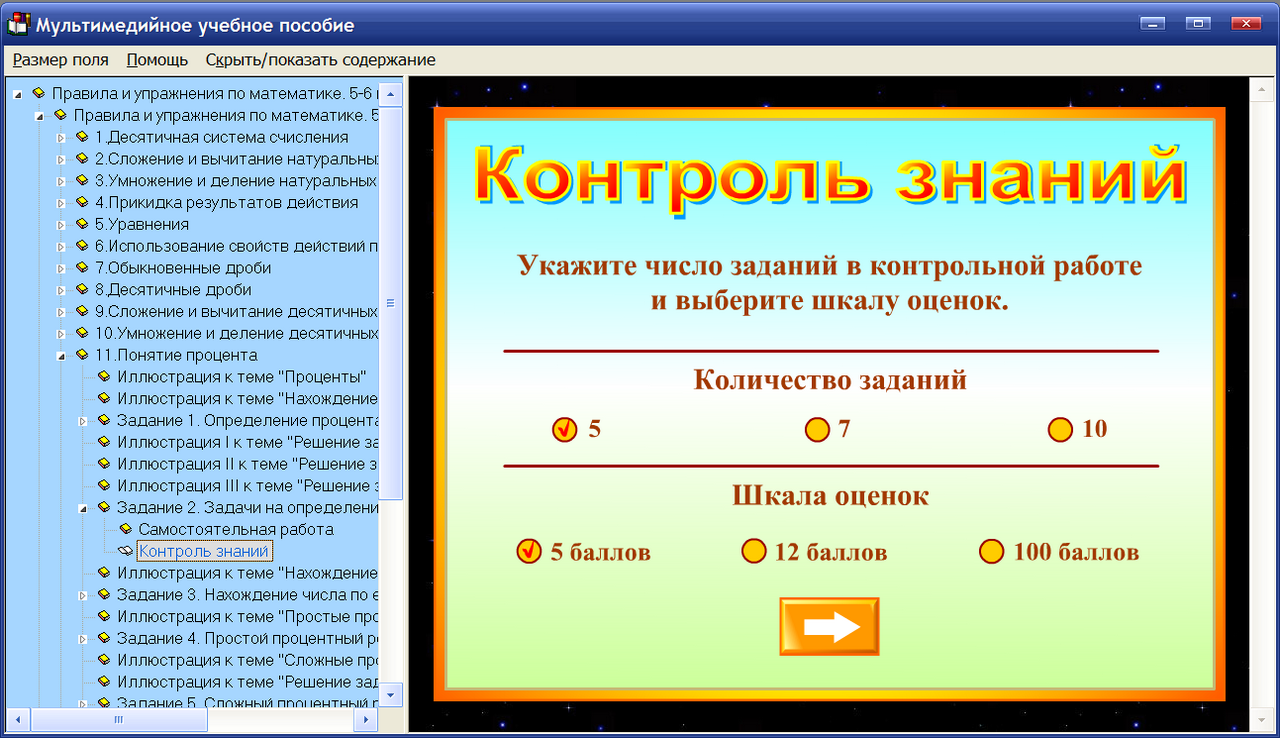Click the book icon next to "7.Обыкновенные дроби"
The width and height of the screenshot is (1280, 738).
(x=80, y=268)
